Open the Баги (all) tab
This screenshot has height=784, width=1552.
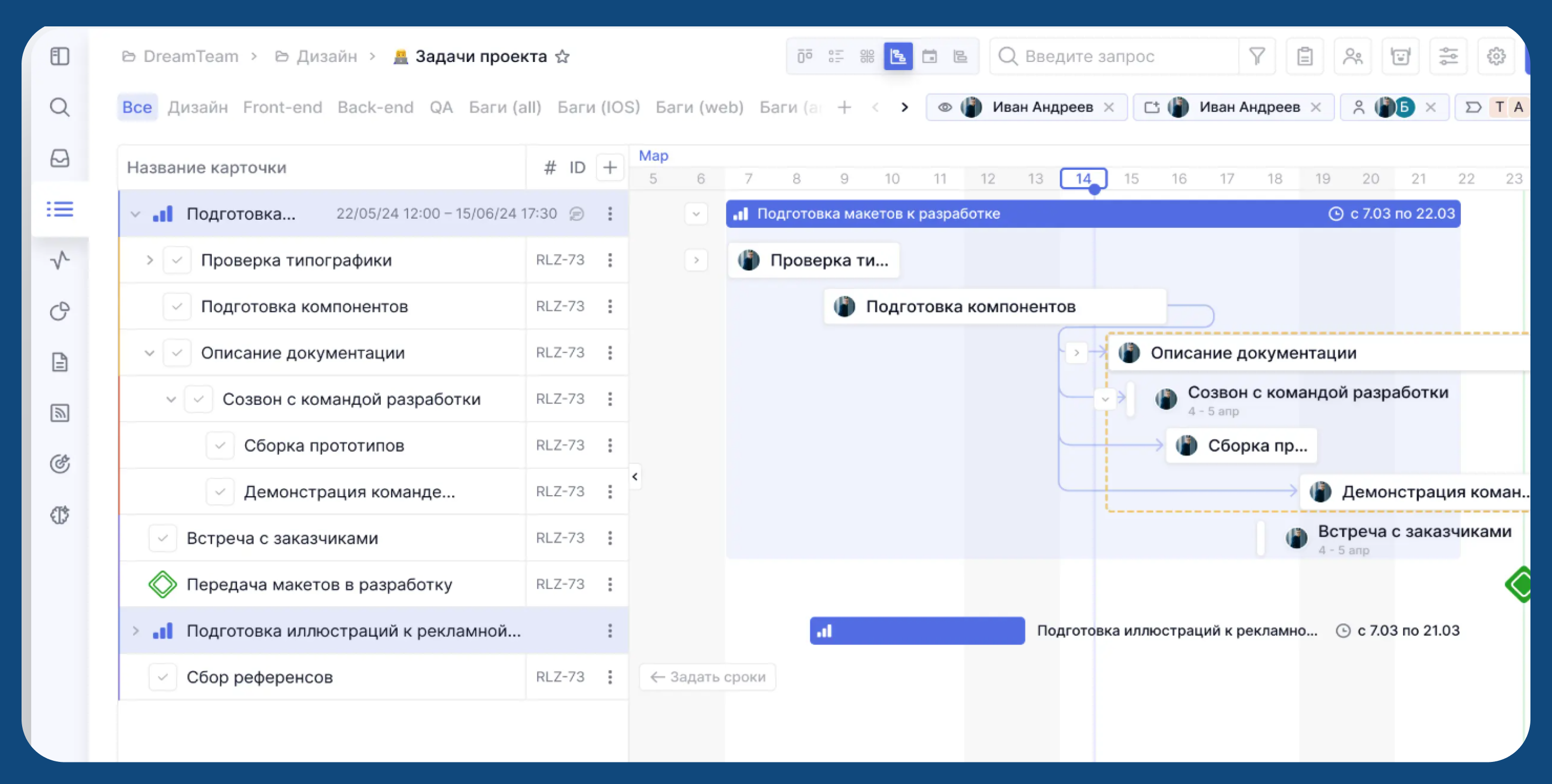click(505, 107)
